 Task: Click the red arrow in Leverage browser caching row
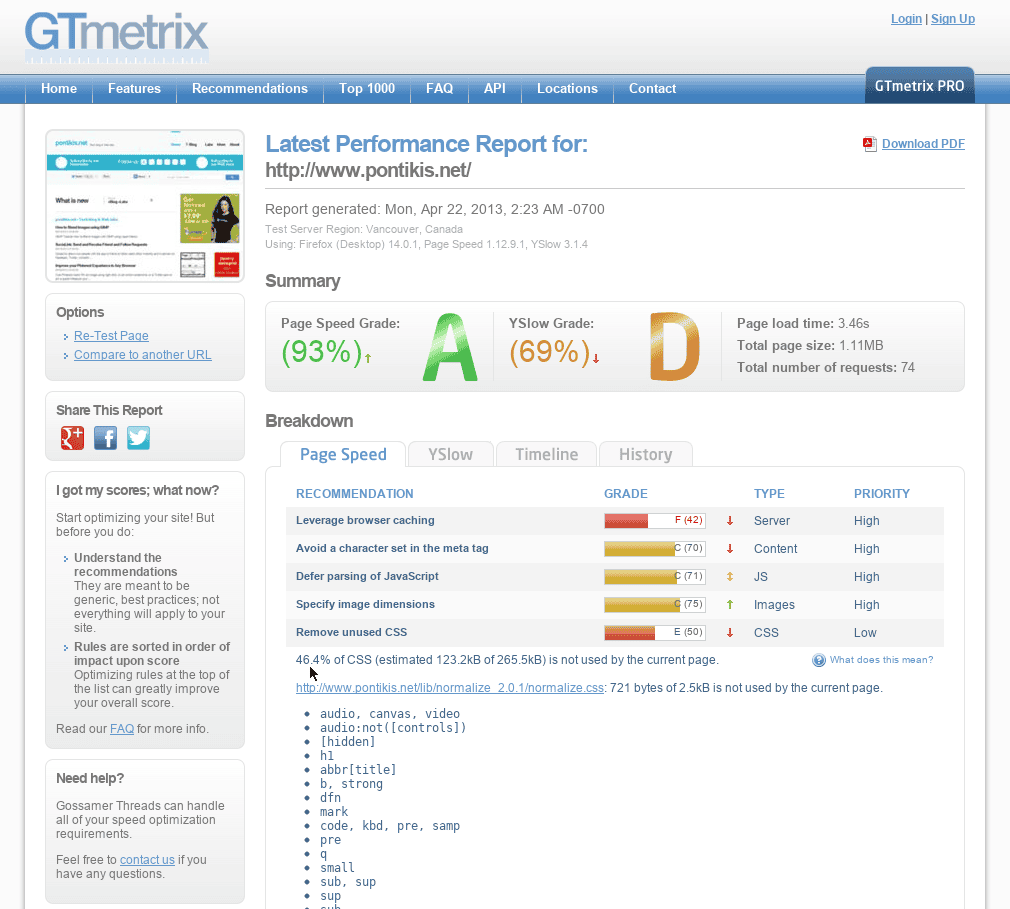730,521
